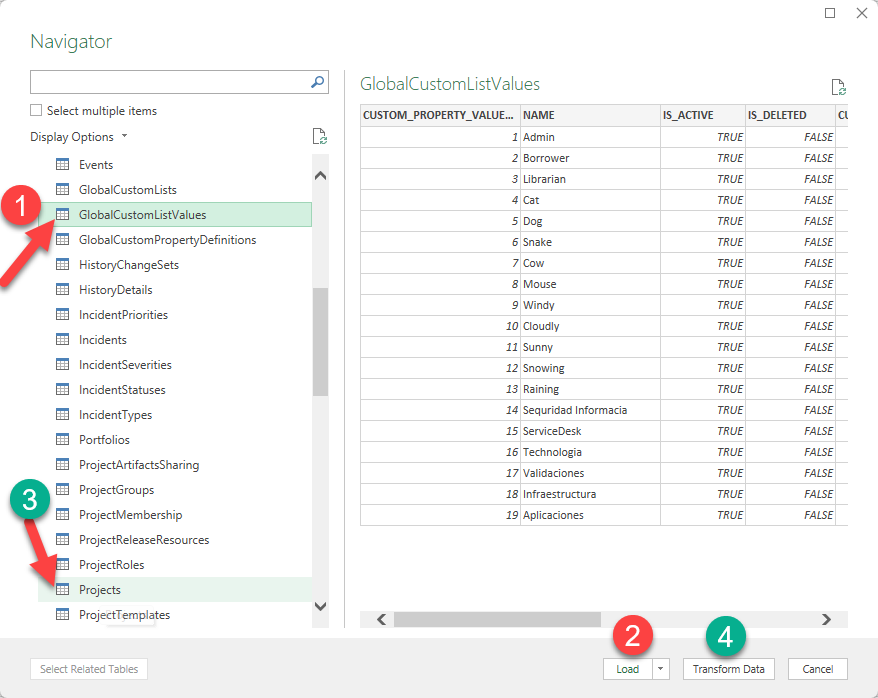The width and height of the screenshot is (878, 698).
Task: Click the table icon beside HistoryDetails
Action: tap(62, 290)
